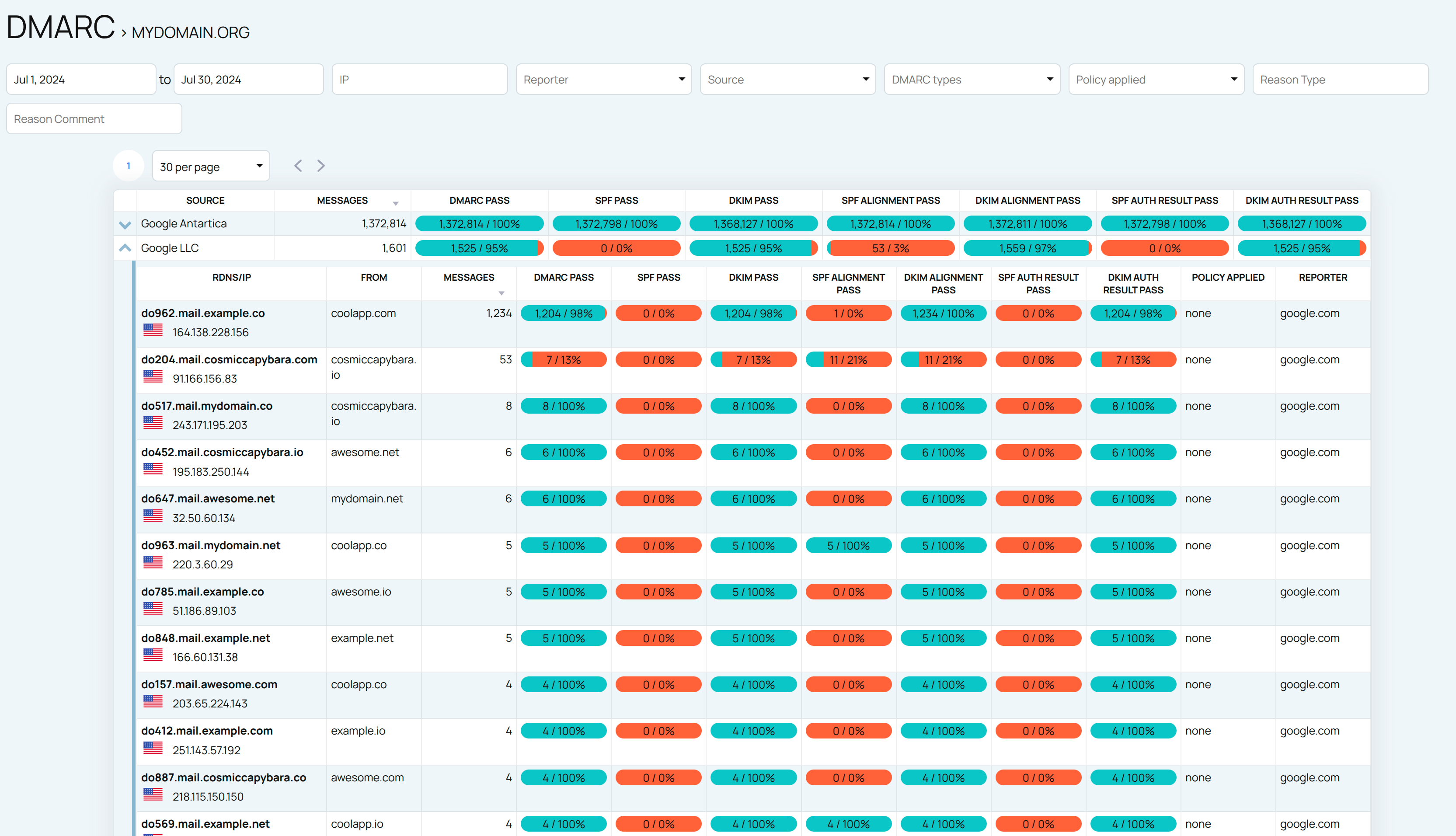1456x836 pixels.
Task: Click the US flag for 195.183.250.144
Action: 153,470
